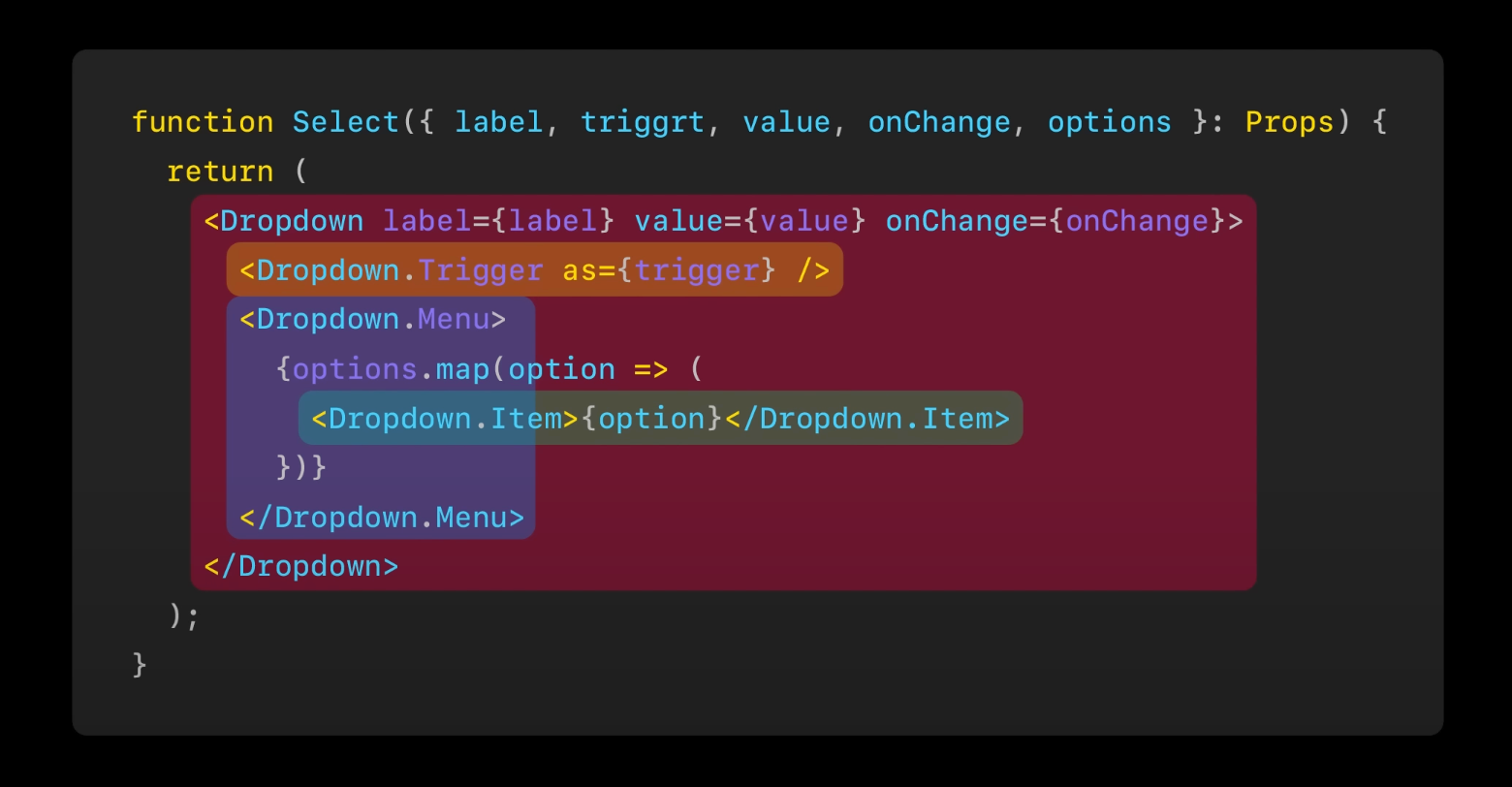Click the 'function' keyword

point(203,122)
